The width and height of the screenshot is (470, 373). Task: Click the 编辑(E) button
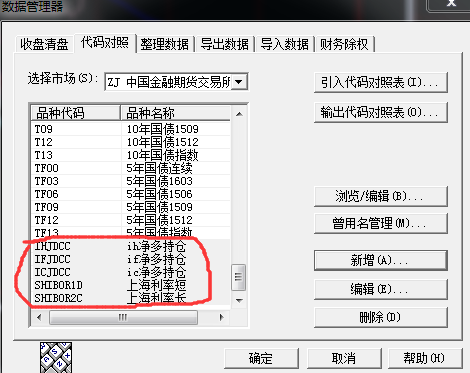[x=381, y=289]
